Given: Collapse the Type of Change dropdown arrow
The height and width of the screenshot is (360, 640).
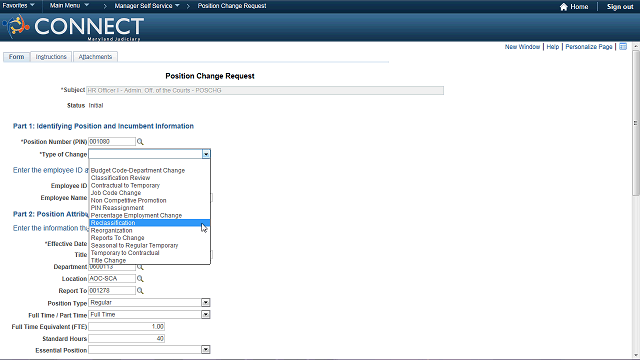Looking at the screenshot, I should [x=206, y=154].
